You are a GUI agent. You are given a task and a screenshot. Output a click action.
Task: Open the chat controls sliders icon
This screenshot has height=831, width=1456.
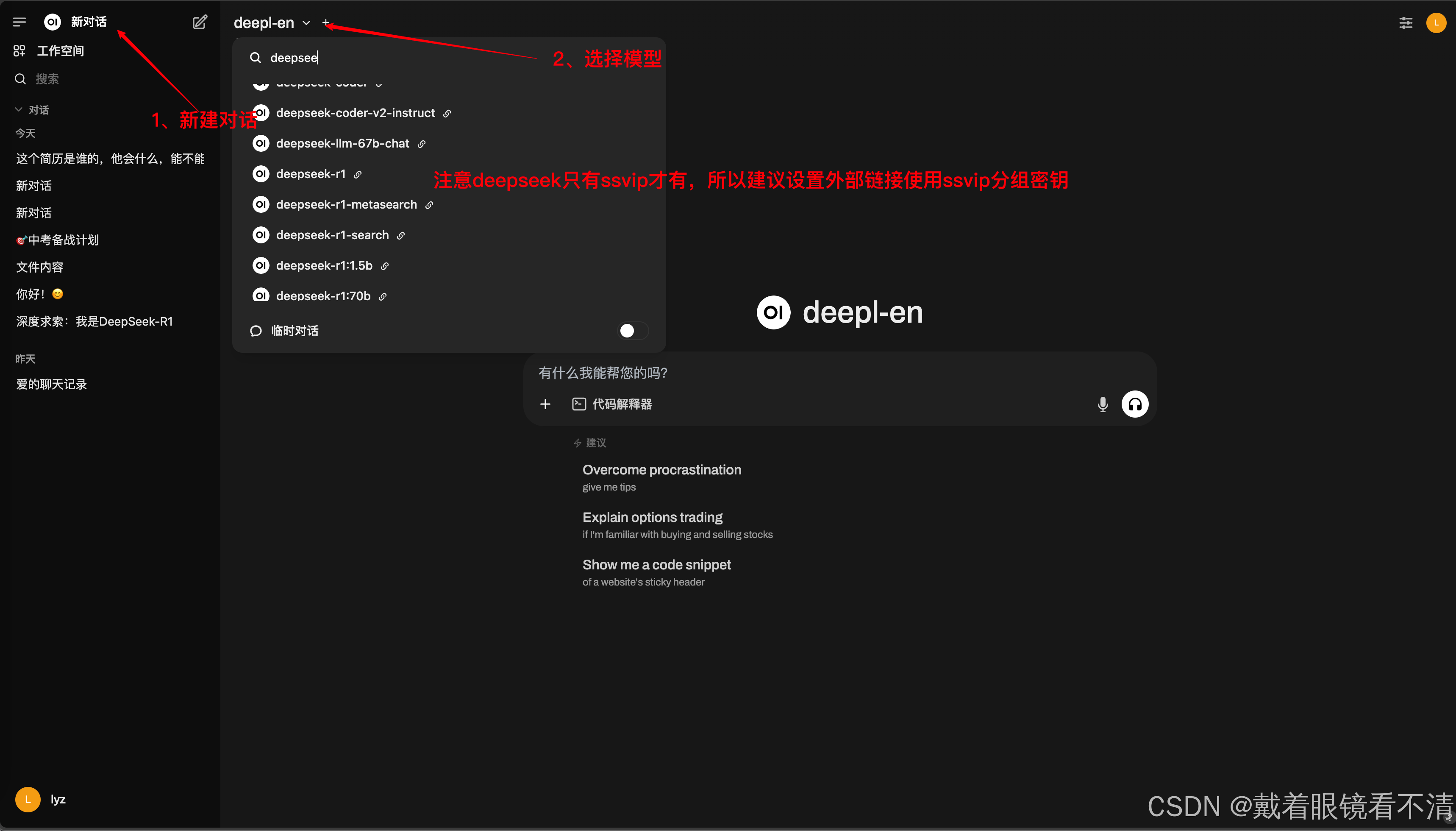point(1405,23)
